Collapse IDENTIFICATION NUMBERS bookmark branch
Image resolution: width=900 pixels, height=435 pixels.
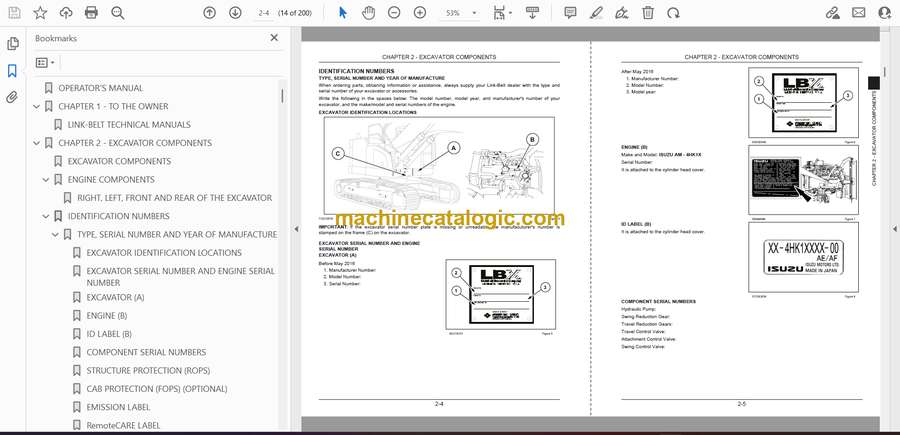[x=46, y=216]
